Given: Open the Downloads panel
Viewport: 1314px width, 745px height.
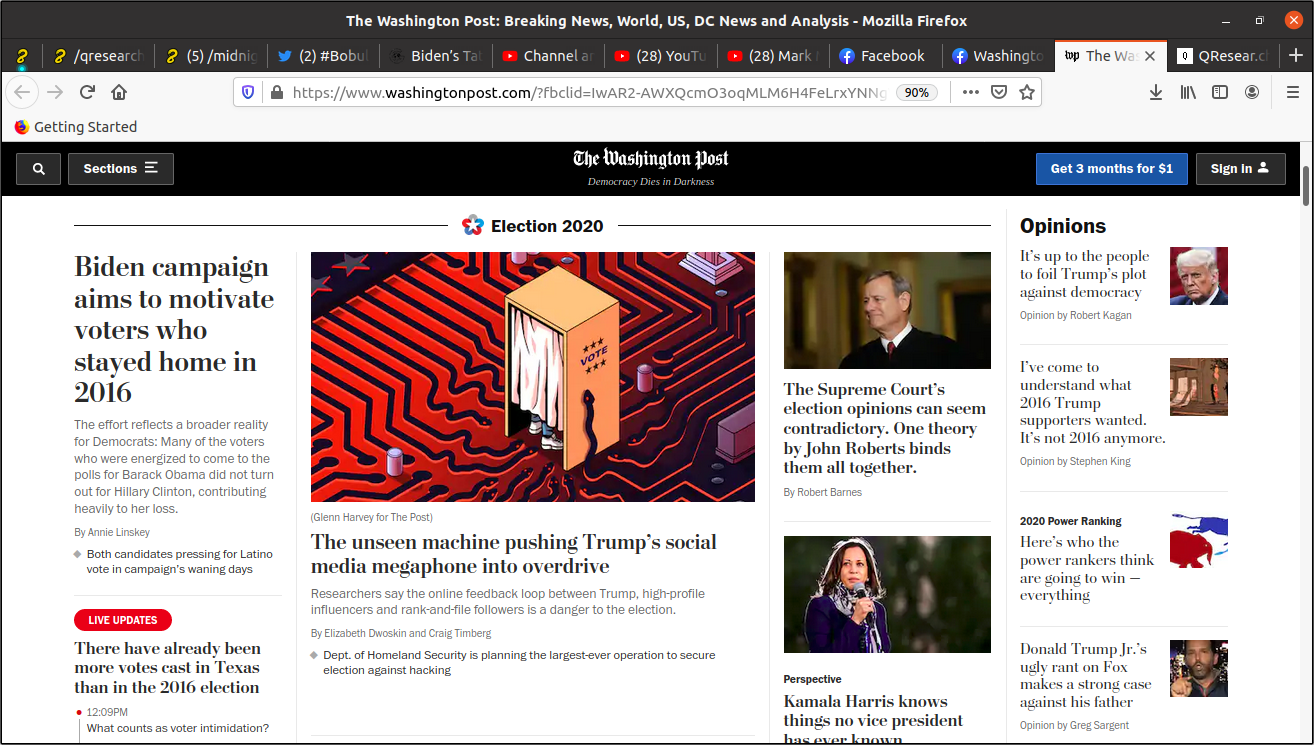Looking at the screenshot, I should (1156, 92).
